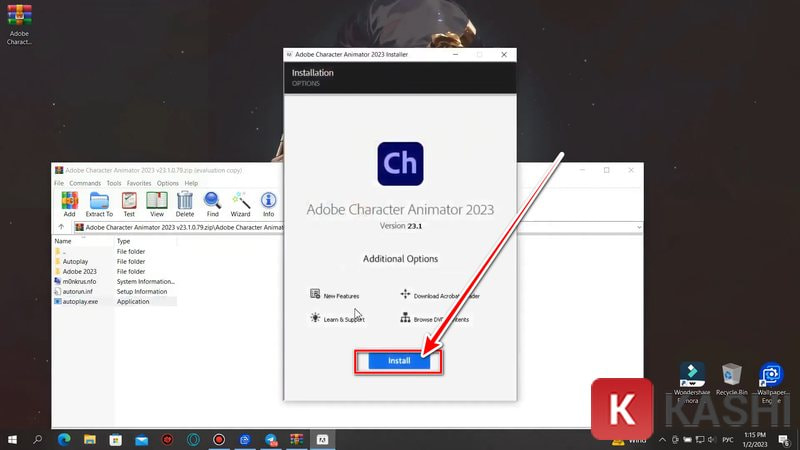
Task: Click the Character Animator Ch logo
Action: (x=400, y=164)
